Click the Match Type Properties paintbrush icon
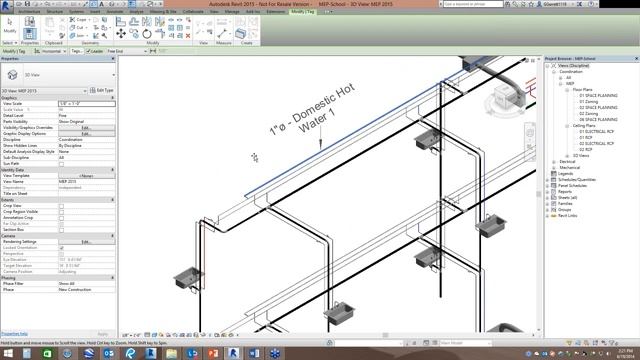Viewport: 640px width, 360px height. pyautogui.click(x=62, y=36)
